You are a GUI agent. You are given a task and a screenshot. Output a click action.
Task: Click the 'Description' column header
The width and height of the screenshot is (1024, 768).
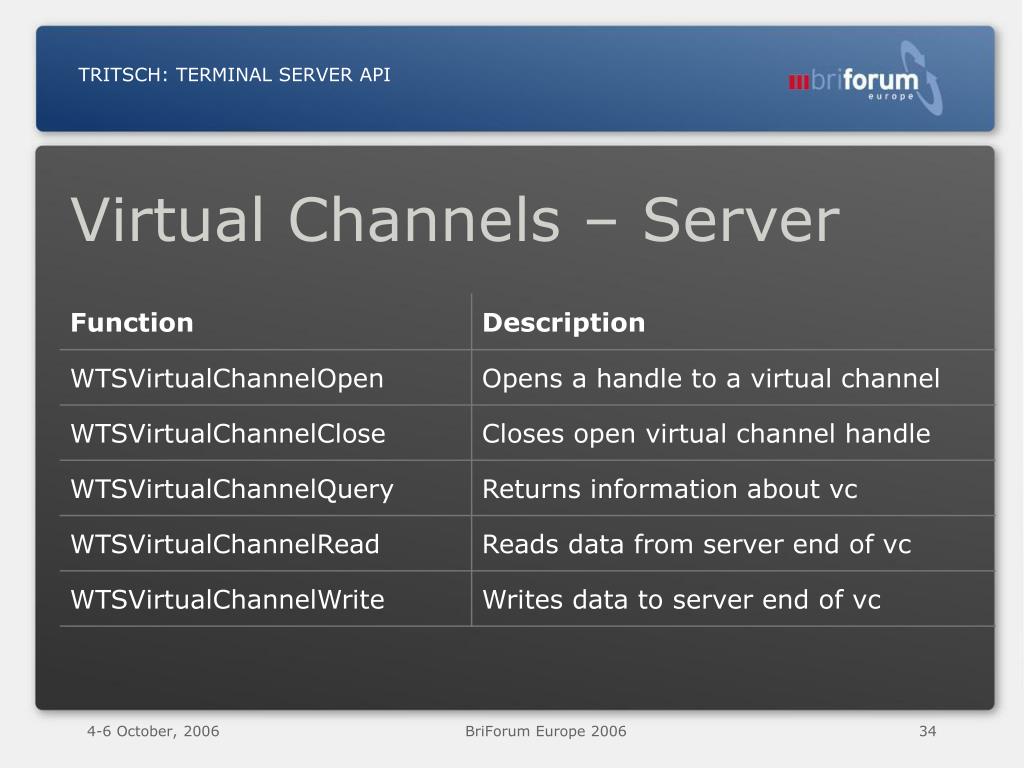[x=564, y=323]
